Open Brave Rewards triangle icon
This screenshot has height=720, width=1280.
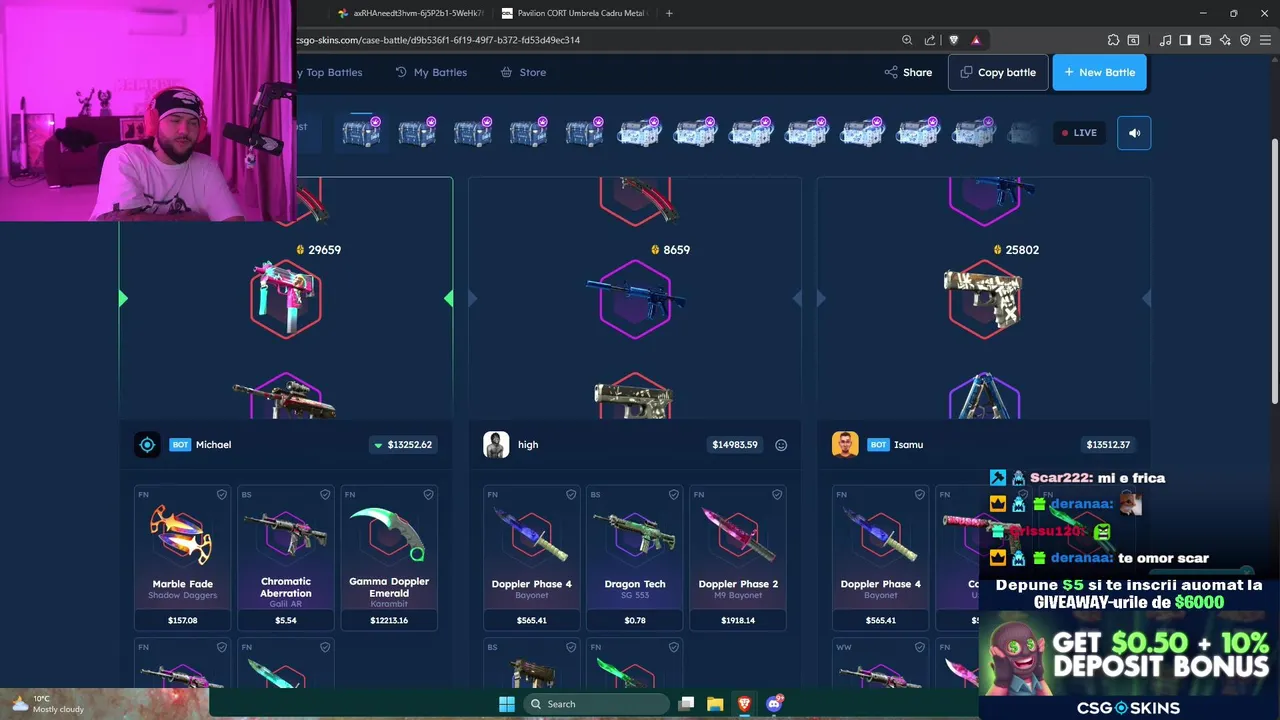[x=976, y=40]
